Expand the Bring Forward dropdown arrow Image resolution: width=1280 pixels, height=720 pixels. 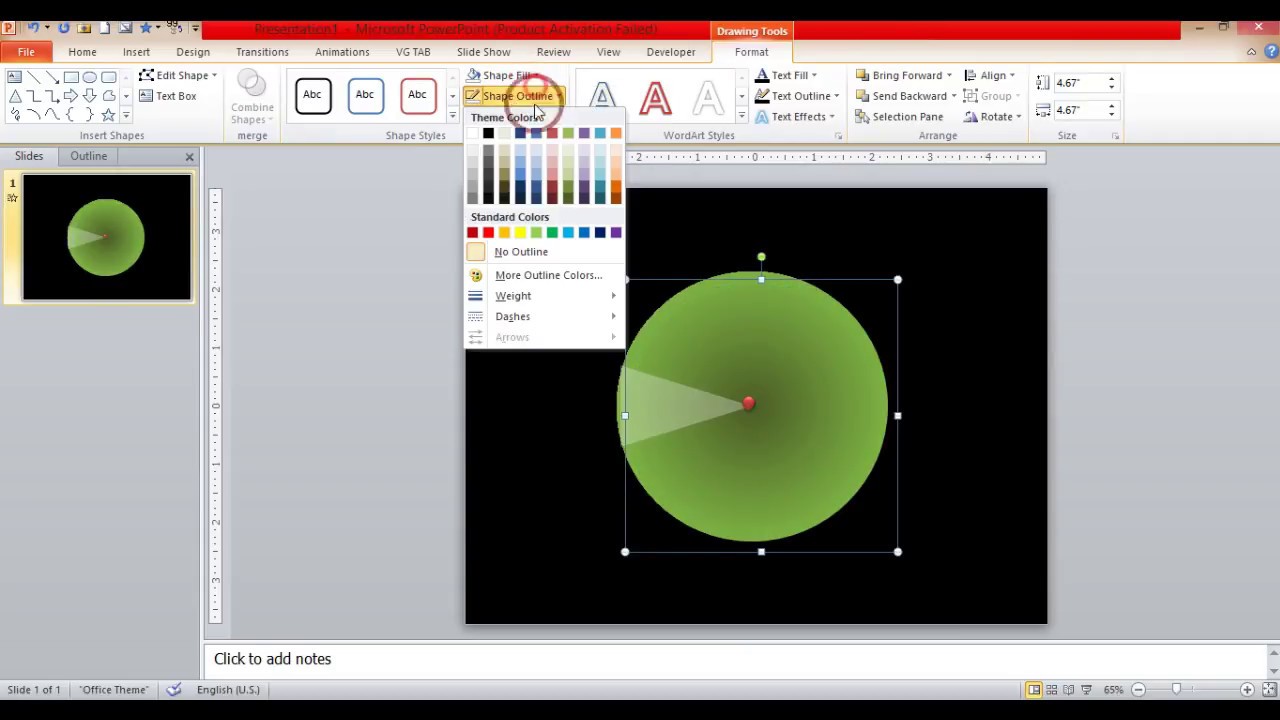click(x=949, y=76)
